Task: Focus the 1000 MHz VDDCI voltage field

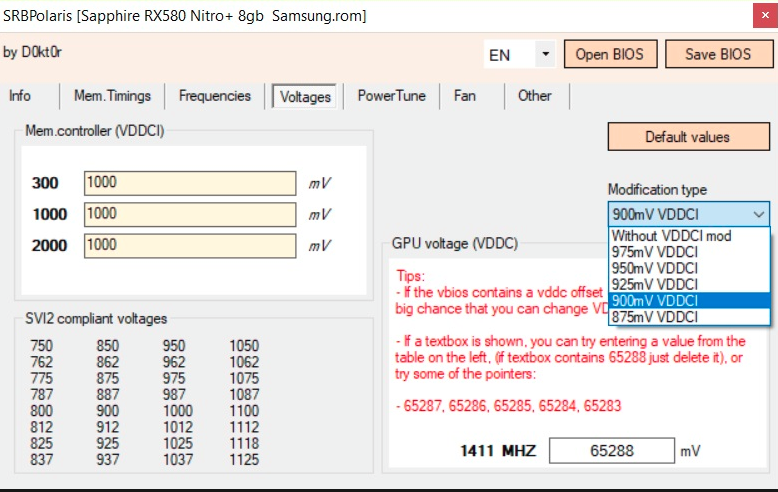Action: tap(190, 214)
